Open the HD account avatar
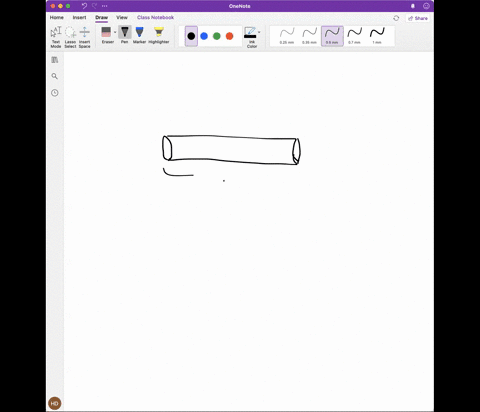Image resolution: width=480 pixels, height=412 pixels. pyautogui.click(x=55, y=403)
